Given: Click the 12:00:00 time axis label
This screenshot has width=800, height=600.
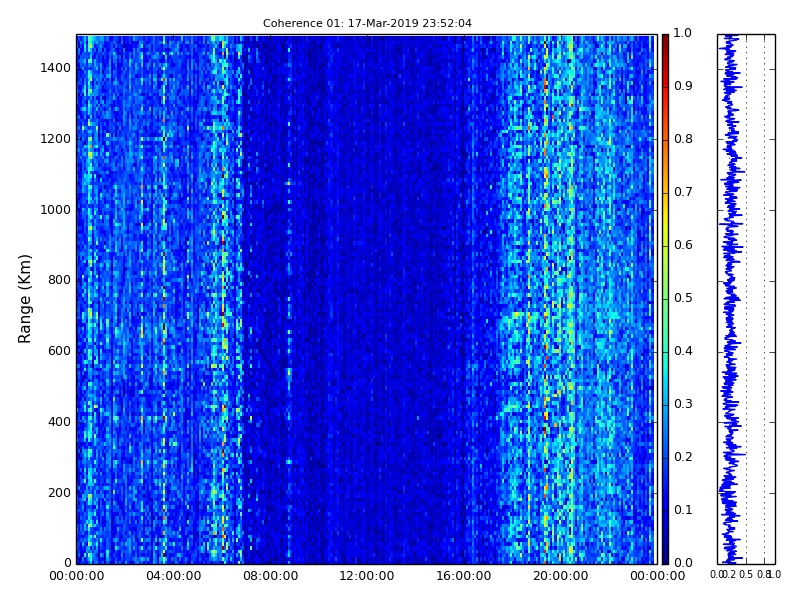Looking at the screenshot, I should (x=367, y=576).
